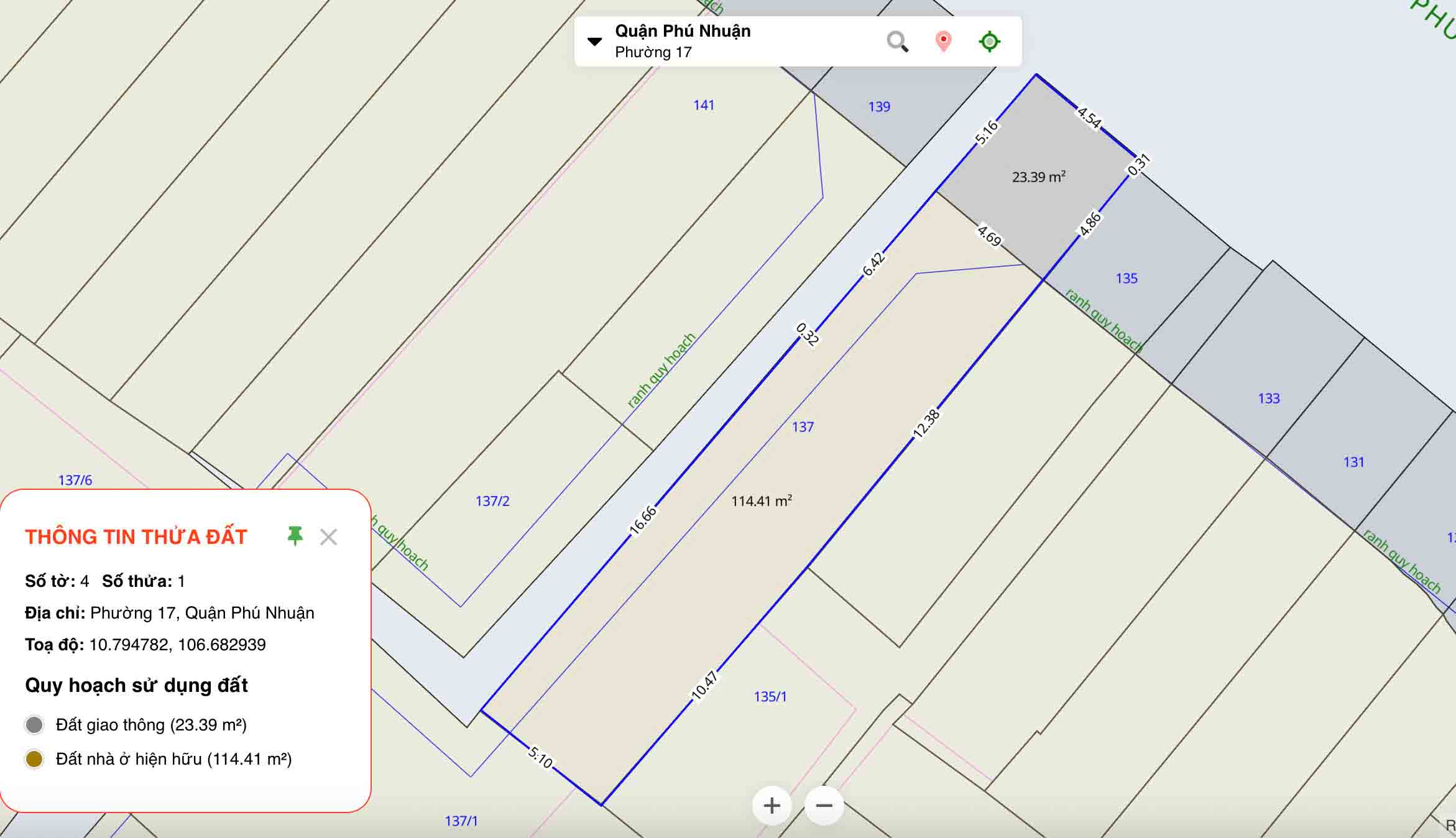Click the red location pin icon
Image resolution: width=1456 pixels, height=838 pixels.
tap(943, 42)
